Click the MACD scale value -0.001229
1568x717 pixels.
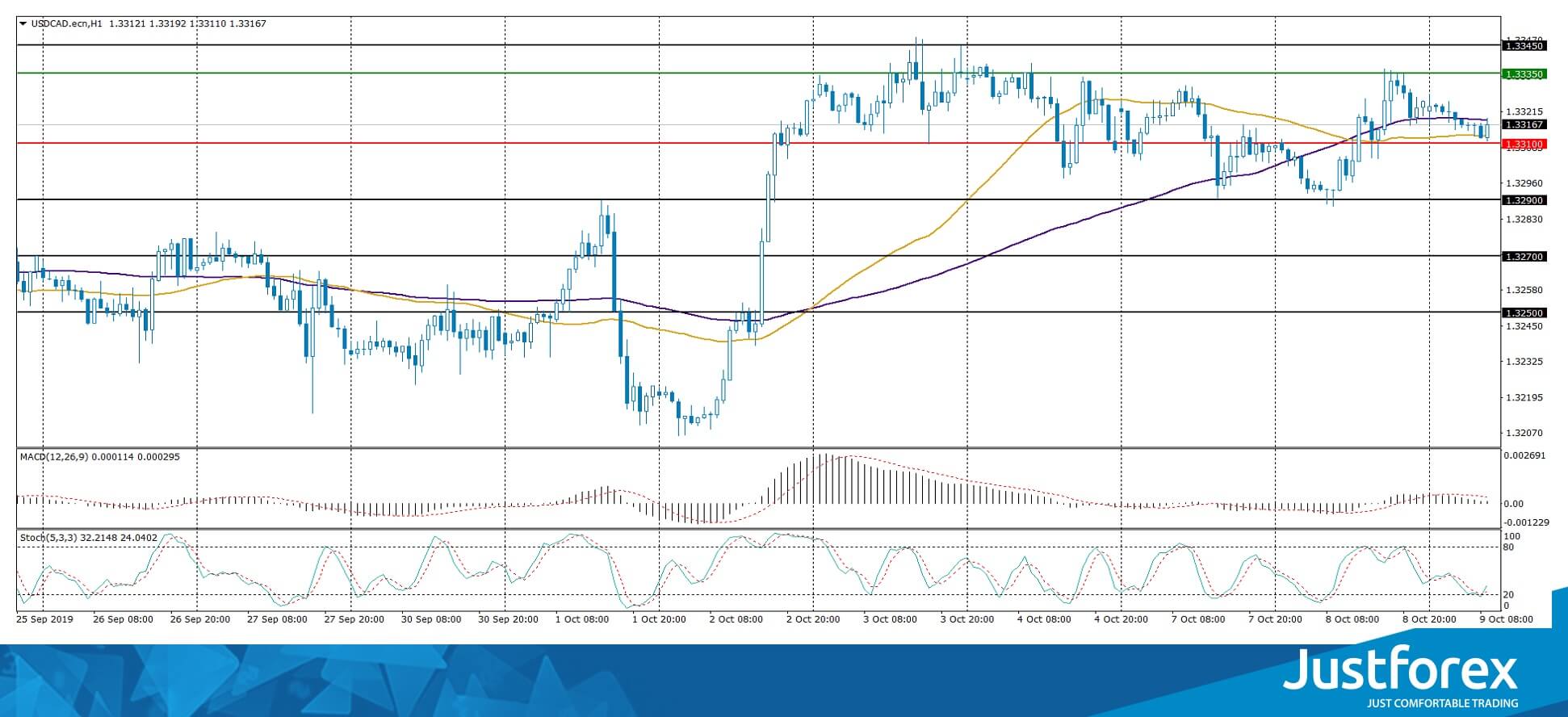coord(1526,522)
